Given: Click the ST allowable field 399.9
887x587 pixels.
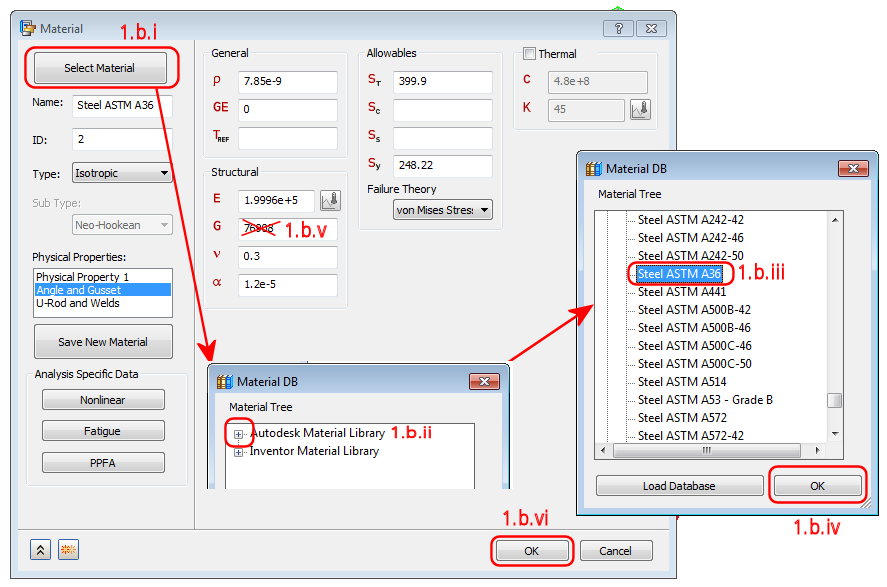Looking at the screenshot, I should click(443, 81).
